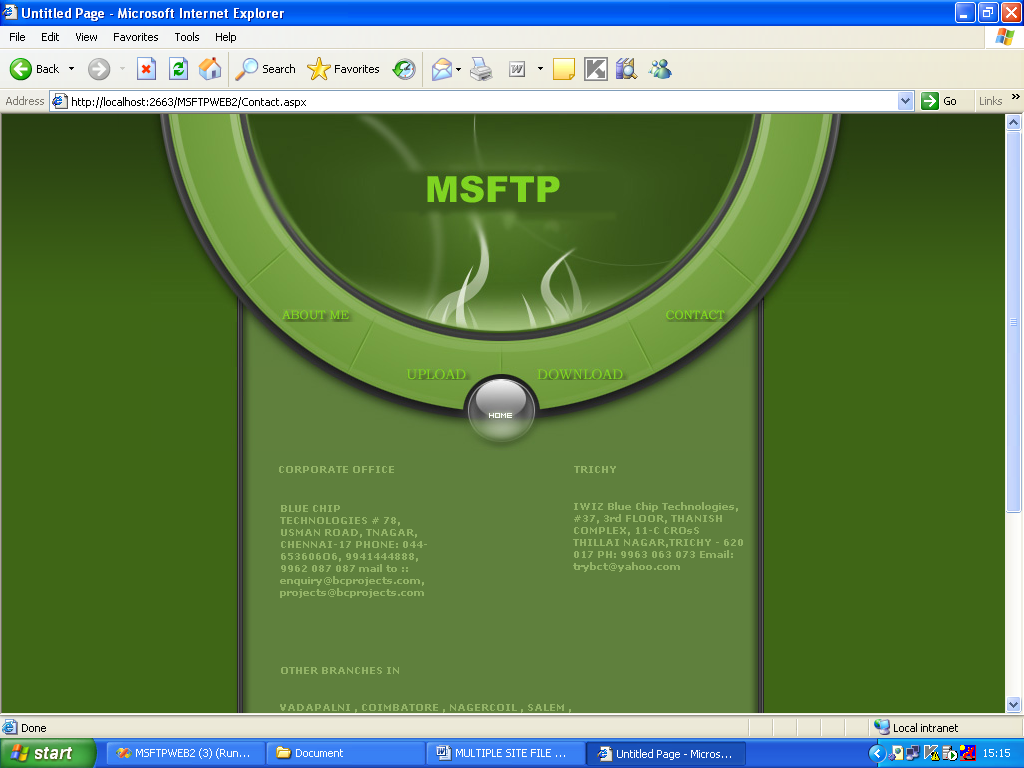This screenshot has height=768, width=1024.
Task: Click the Back navigation button
Action: tap(35, 69)
